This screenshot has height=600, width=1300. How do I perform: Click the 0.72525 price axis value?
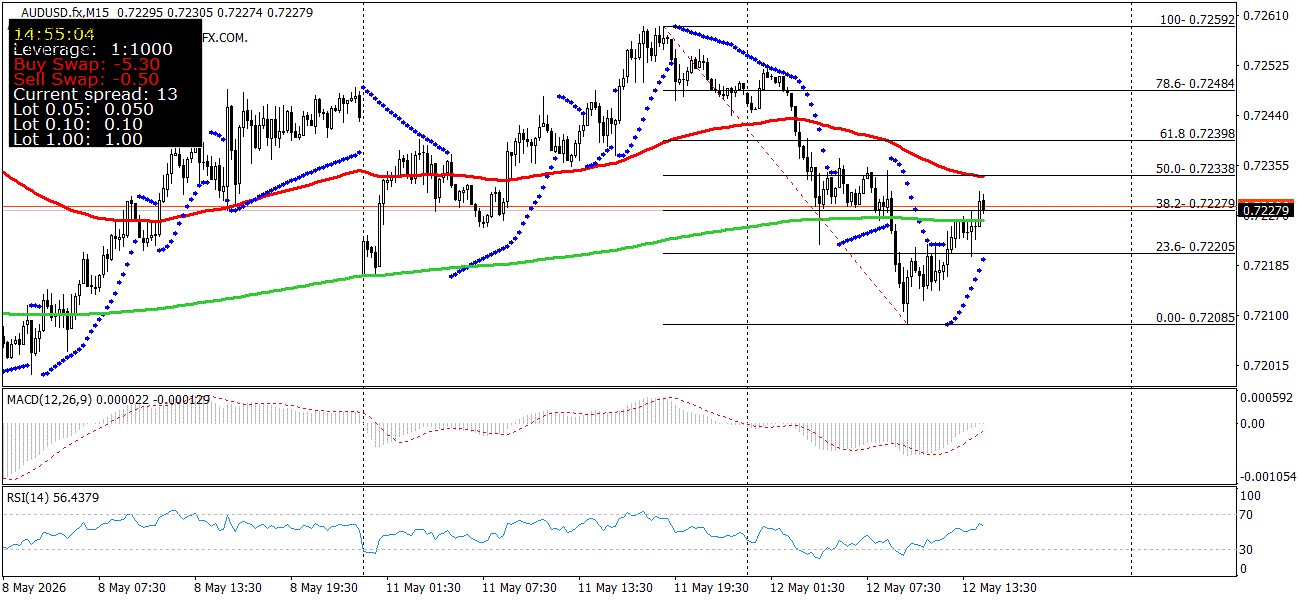point(1266,66)
